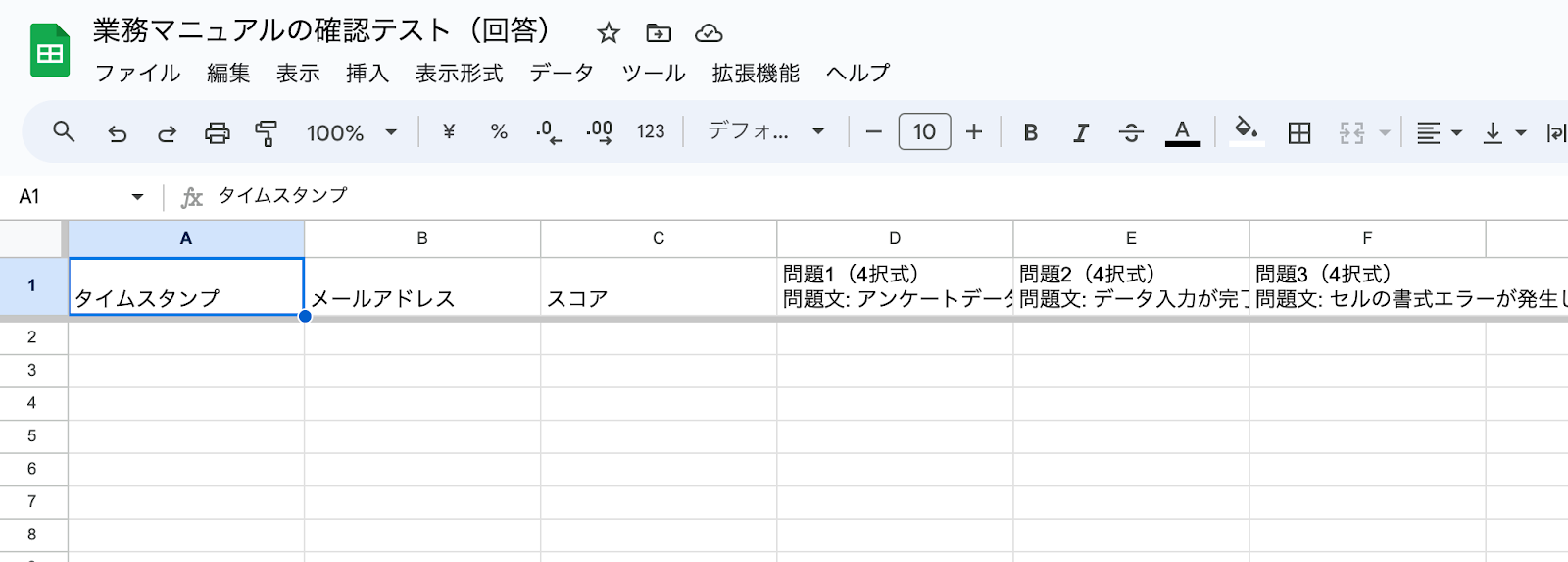Activate the paint format tool

pyautogui.click(x=266, y=132)
